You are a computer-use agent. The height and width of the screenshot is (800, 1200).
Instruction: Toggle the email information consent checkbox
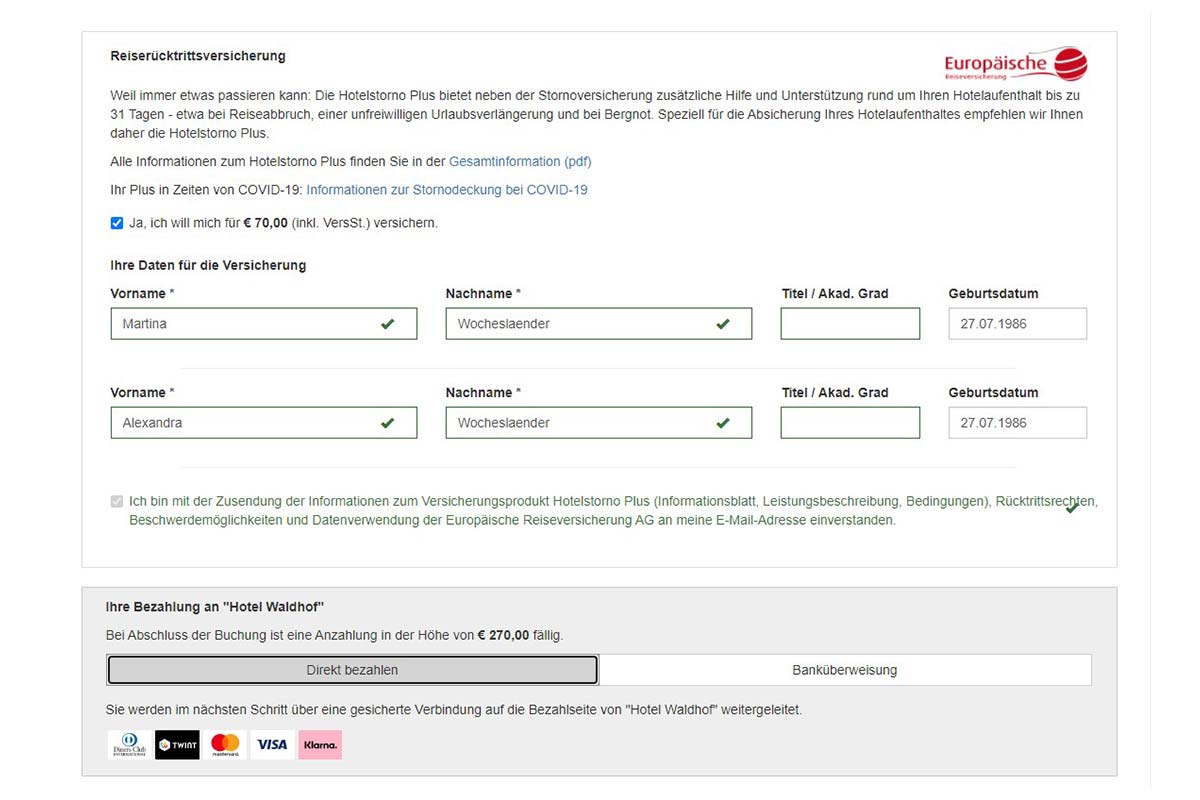[x=117, y=501]
